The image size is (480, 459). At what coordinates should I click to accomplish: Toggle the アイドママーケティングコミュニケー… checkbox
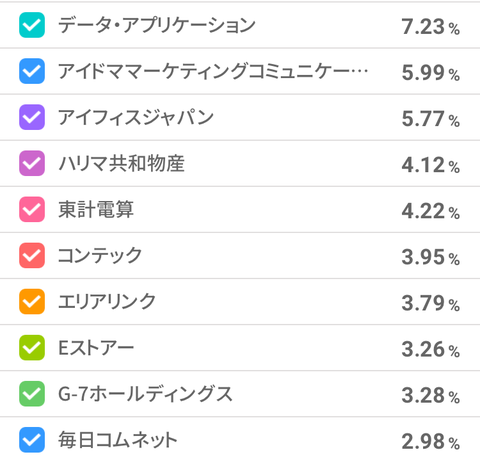coord(32,71)
